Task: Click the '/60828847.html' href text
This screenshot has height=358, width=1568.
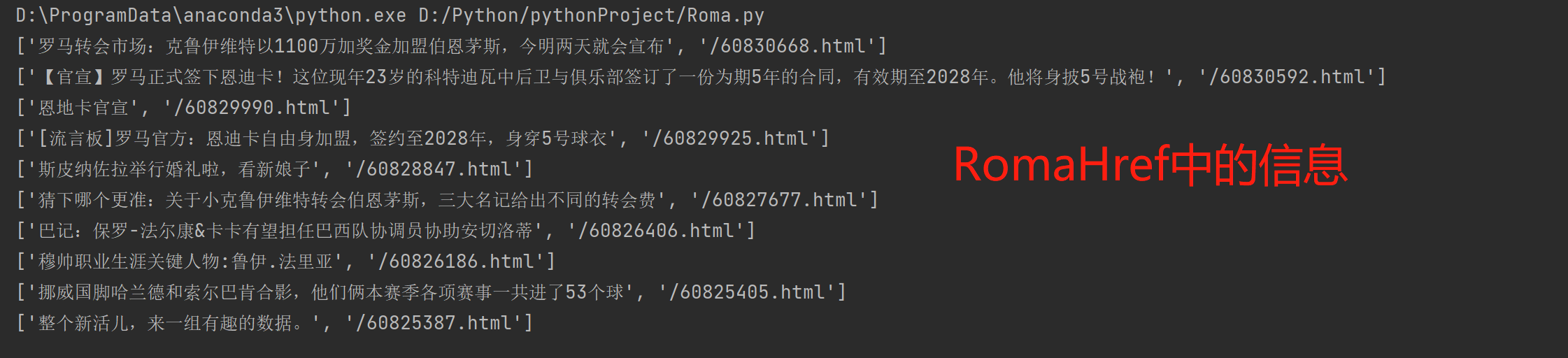Action: pos(434,169)
